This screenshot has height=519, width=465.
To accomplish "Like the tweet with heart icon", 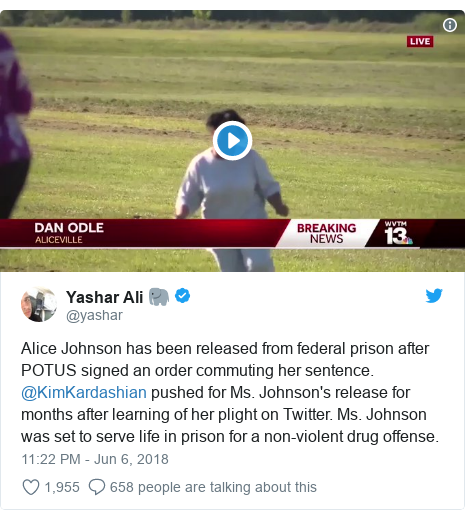I will (31, 487).
